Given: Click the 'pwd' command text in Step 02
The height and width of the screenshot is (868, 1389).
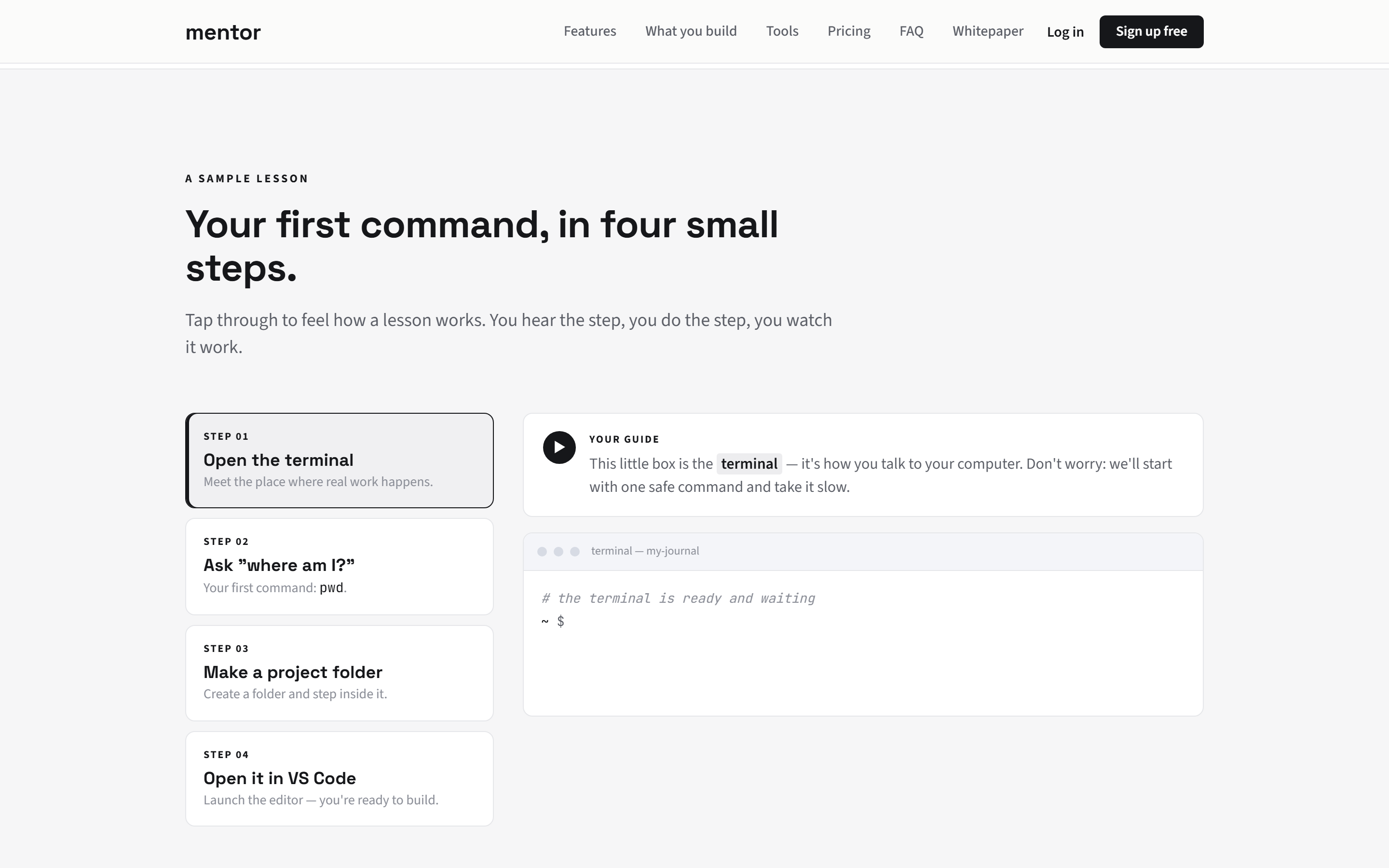Looking at the screenshot, I should click(x=331, y=587).
